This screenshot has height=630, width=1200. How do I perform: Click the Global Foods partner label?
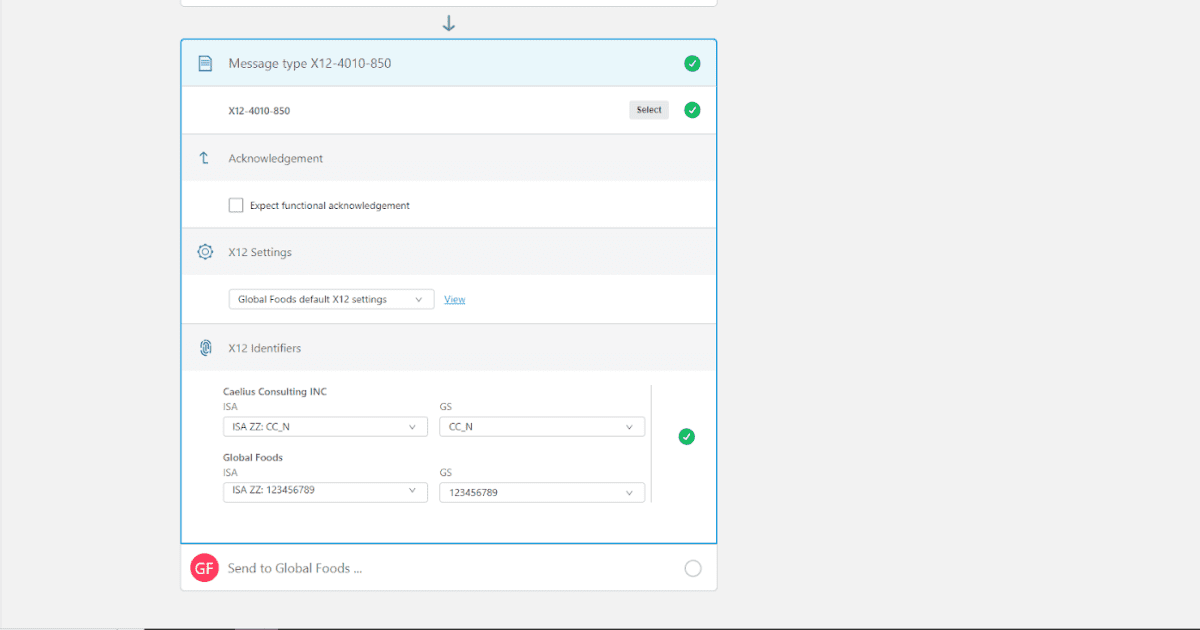tap(253, 457)
